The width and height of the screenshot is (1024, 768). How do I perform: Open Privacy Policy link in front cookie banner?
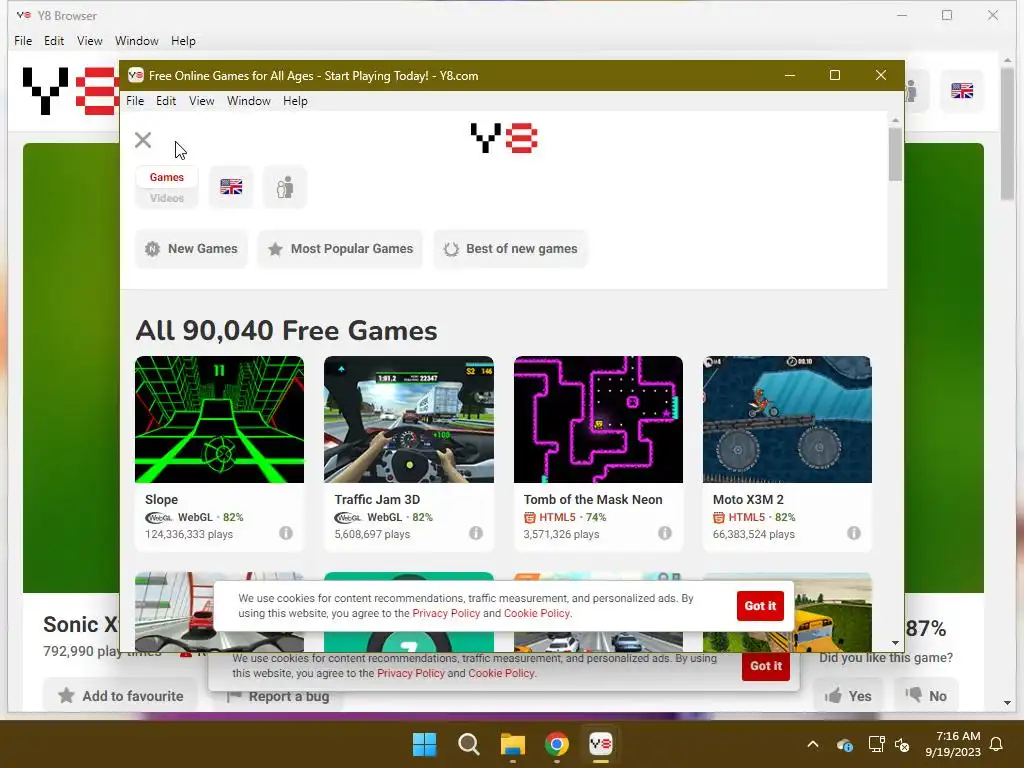click(x=446, y=613)
